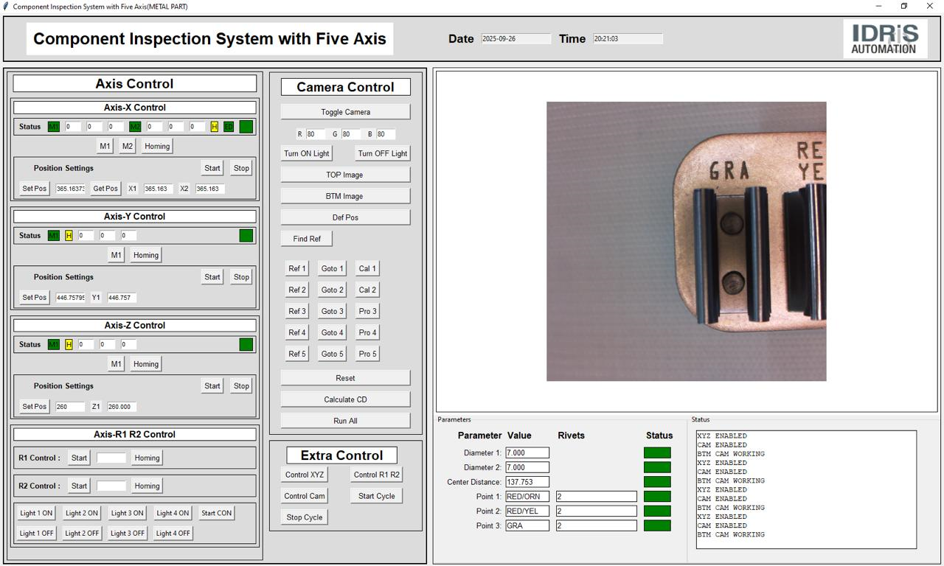The image size is (944, 566).
Task: Select the Center Distance value field
Action: [527, 482]
